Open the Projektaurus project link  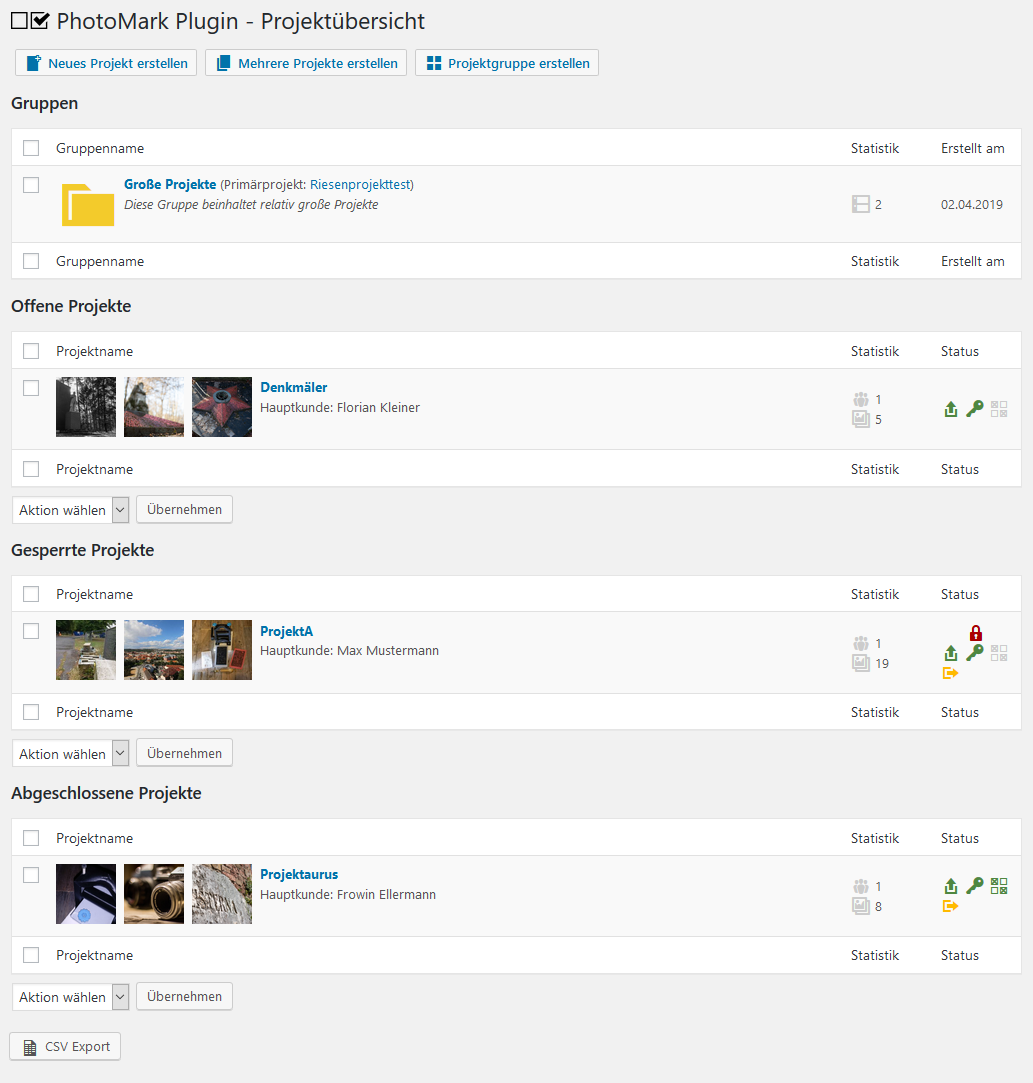(299, 874)
